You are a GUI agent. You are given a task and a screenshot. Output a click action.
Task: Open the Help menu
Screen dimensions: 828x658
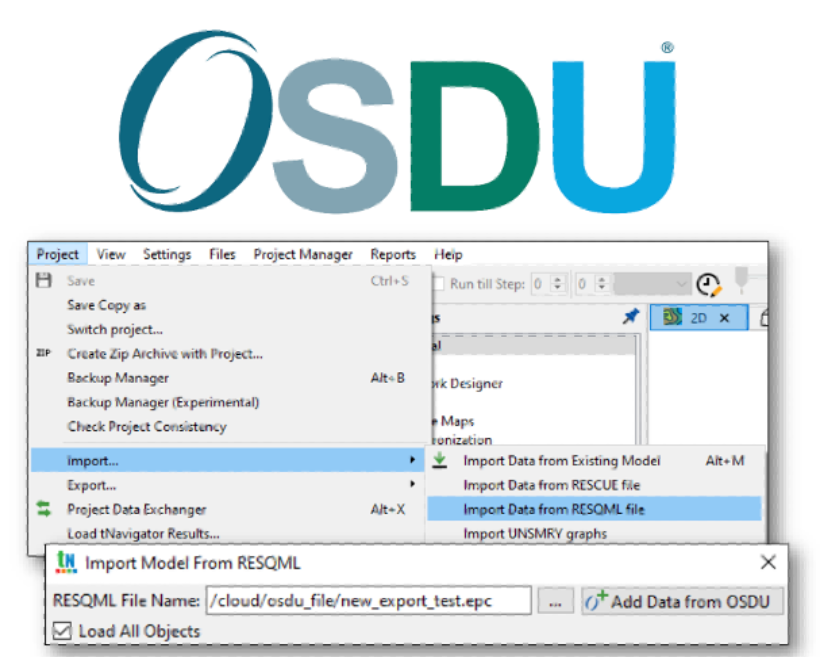[448, 255]
